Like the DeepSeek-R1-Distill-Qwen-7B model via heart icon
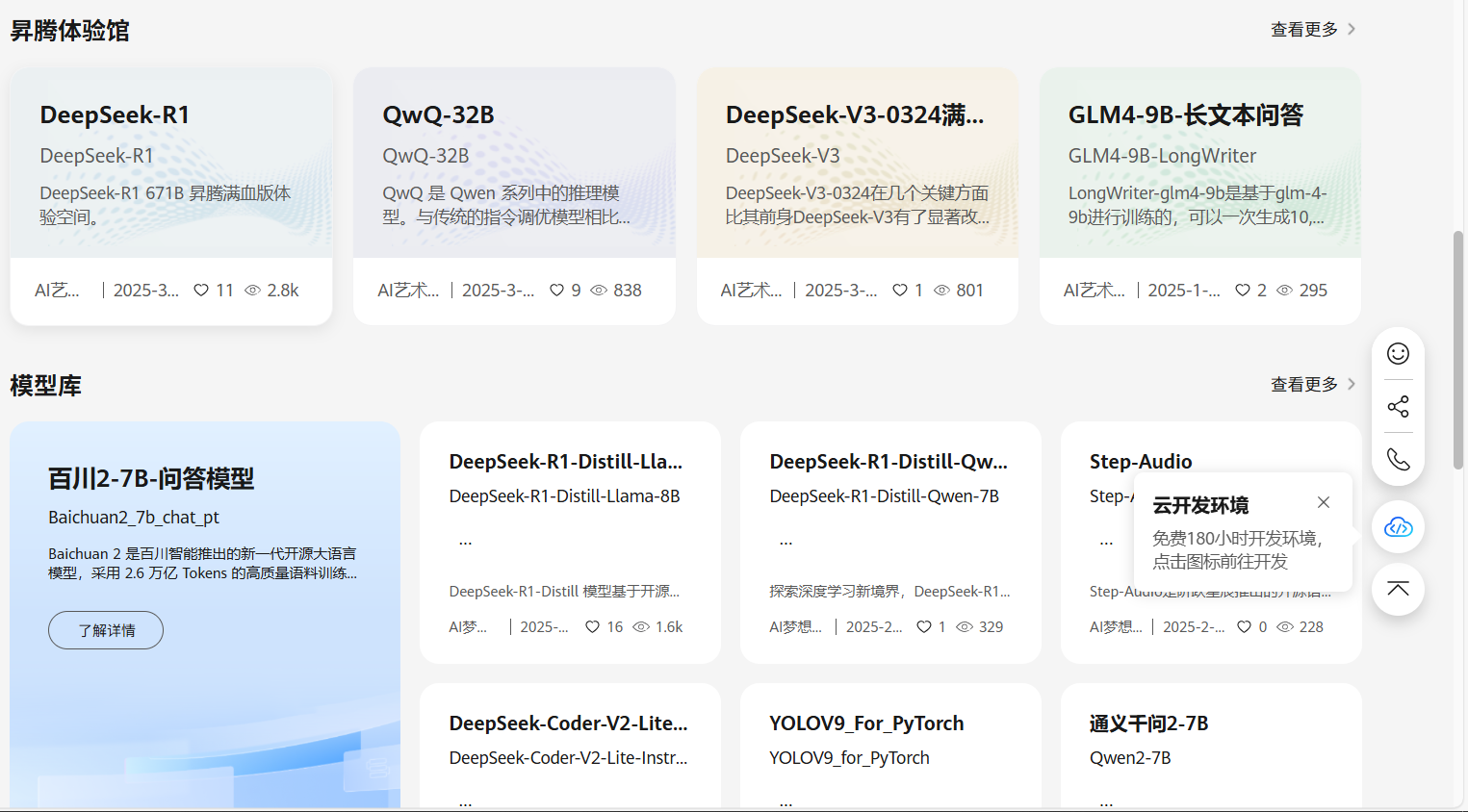Image resolution: width=1468 pixels, height=812 pixels. click(x=924, y=626)
